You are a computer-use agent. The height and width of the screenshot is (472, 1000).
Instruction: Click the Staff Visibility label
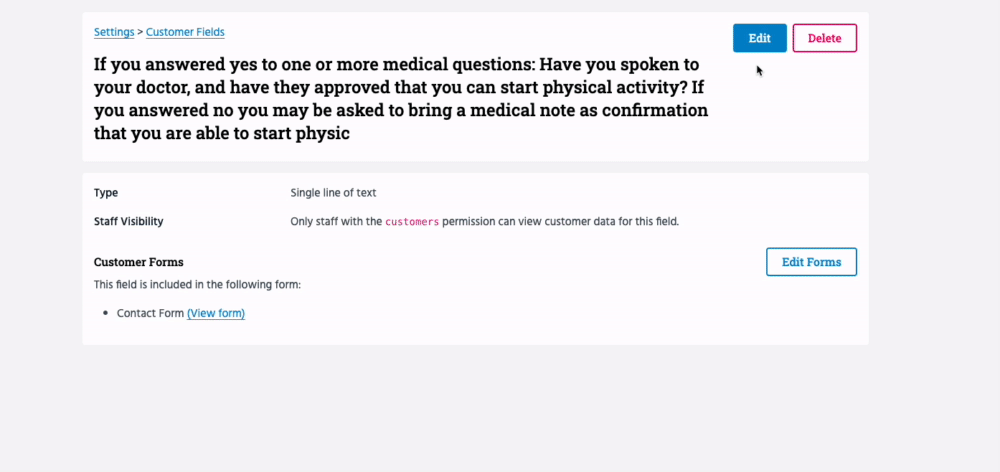128,221
